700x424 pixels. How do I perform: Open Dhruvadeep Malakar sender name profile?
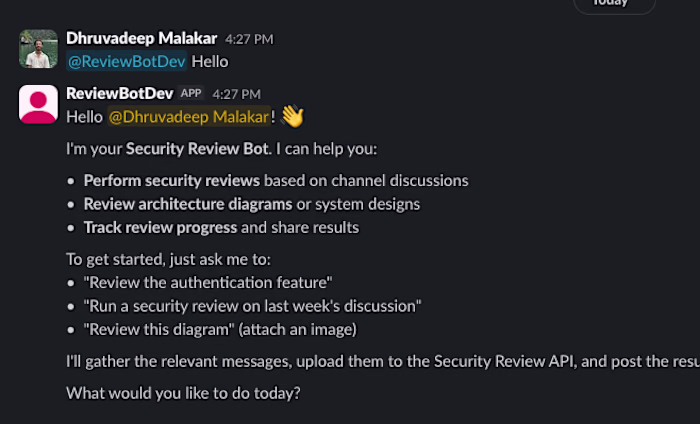(x=139, y=38)
